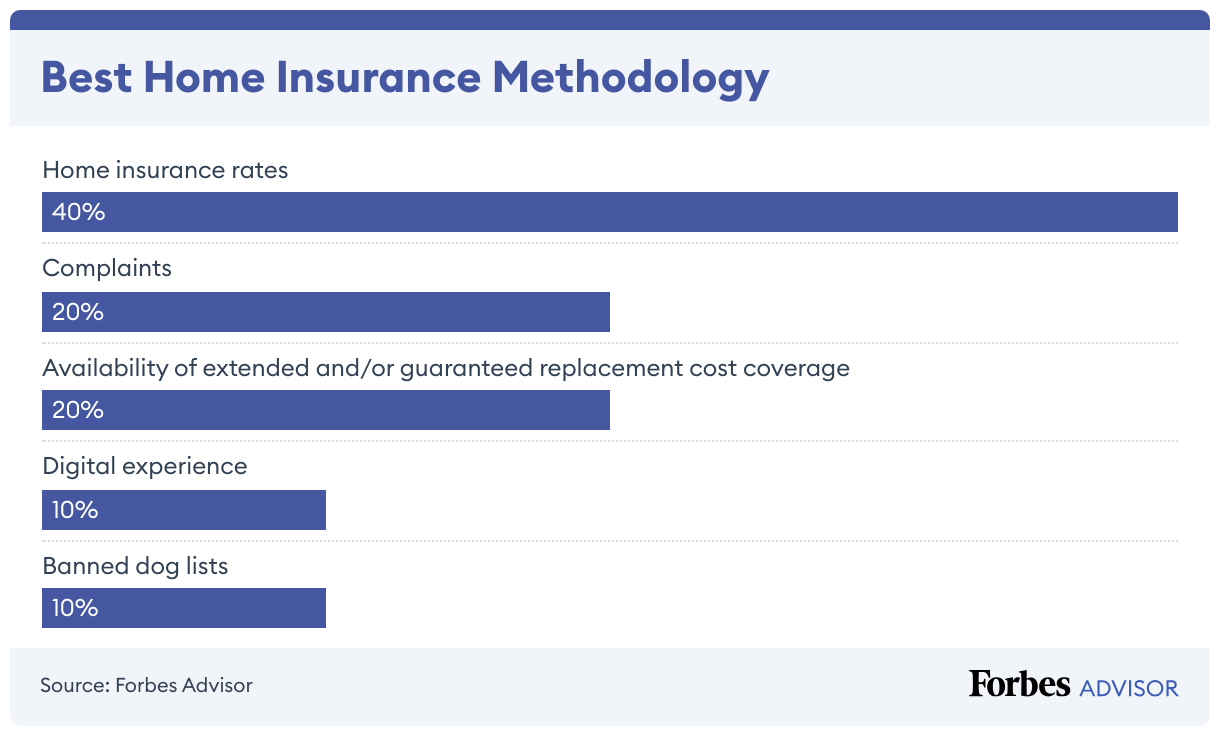Viewport: 1220px width, 736px height.
Task: Select the "Home insurance rates" label
Action: click(165, 170)
